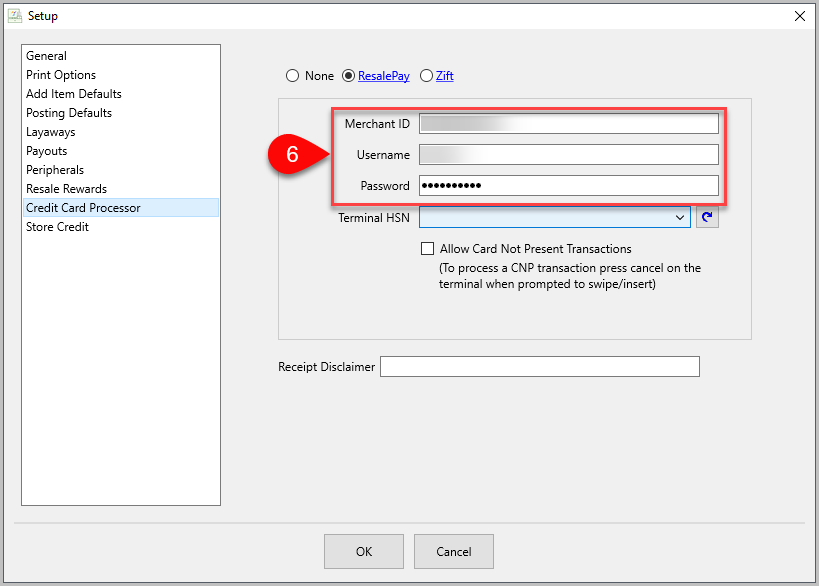Click into the Merchant ID field

coord(569,124)
